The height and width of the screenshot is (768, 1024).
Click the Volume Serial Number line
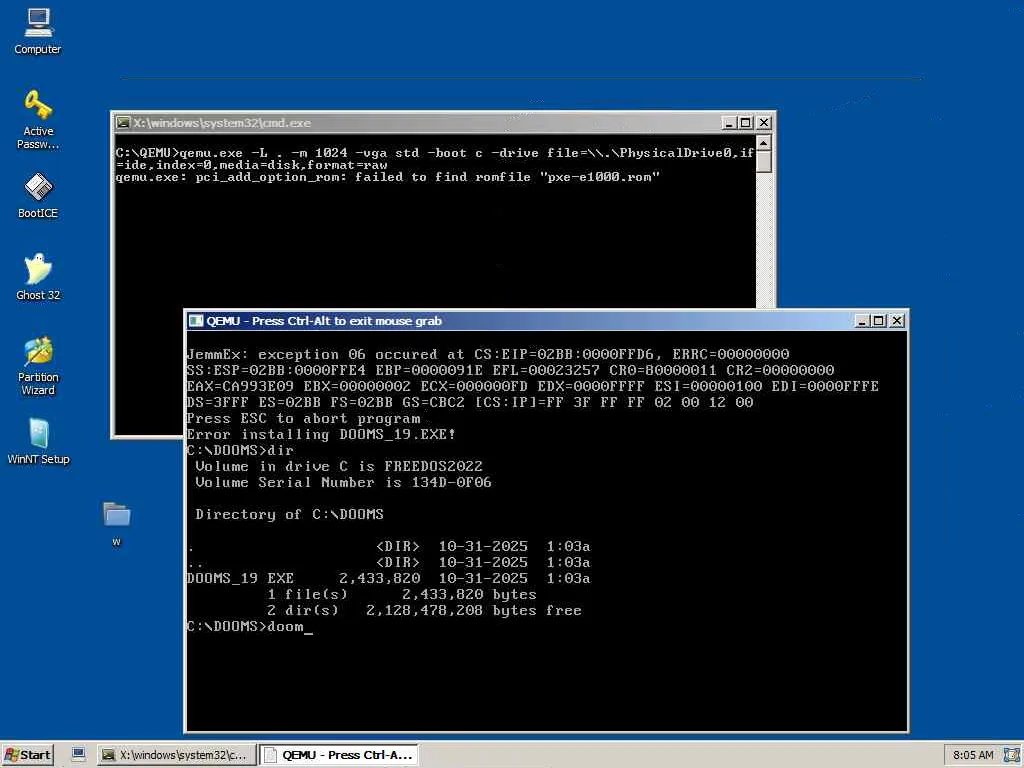(344, 483)
